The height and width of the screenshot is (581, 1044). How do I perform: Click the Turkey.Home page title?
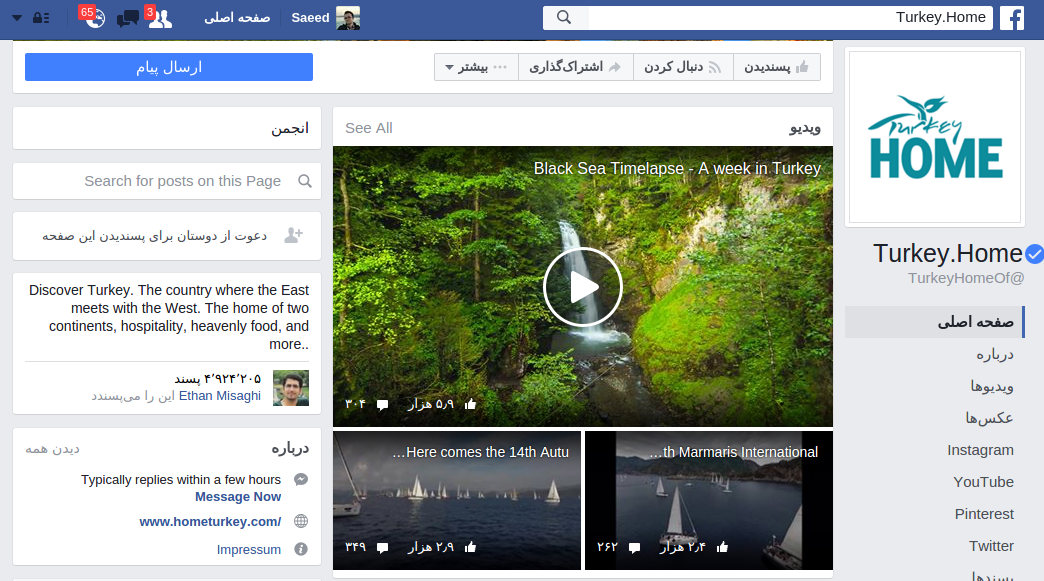coord(947,254)
